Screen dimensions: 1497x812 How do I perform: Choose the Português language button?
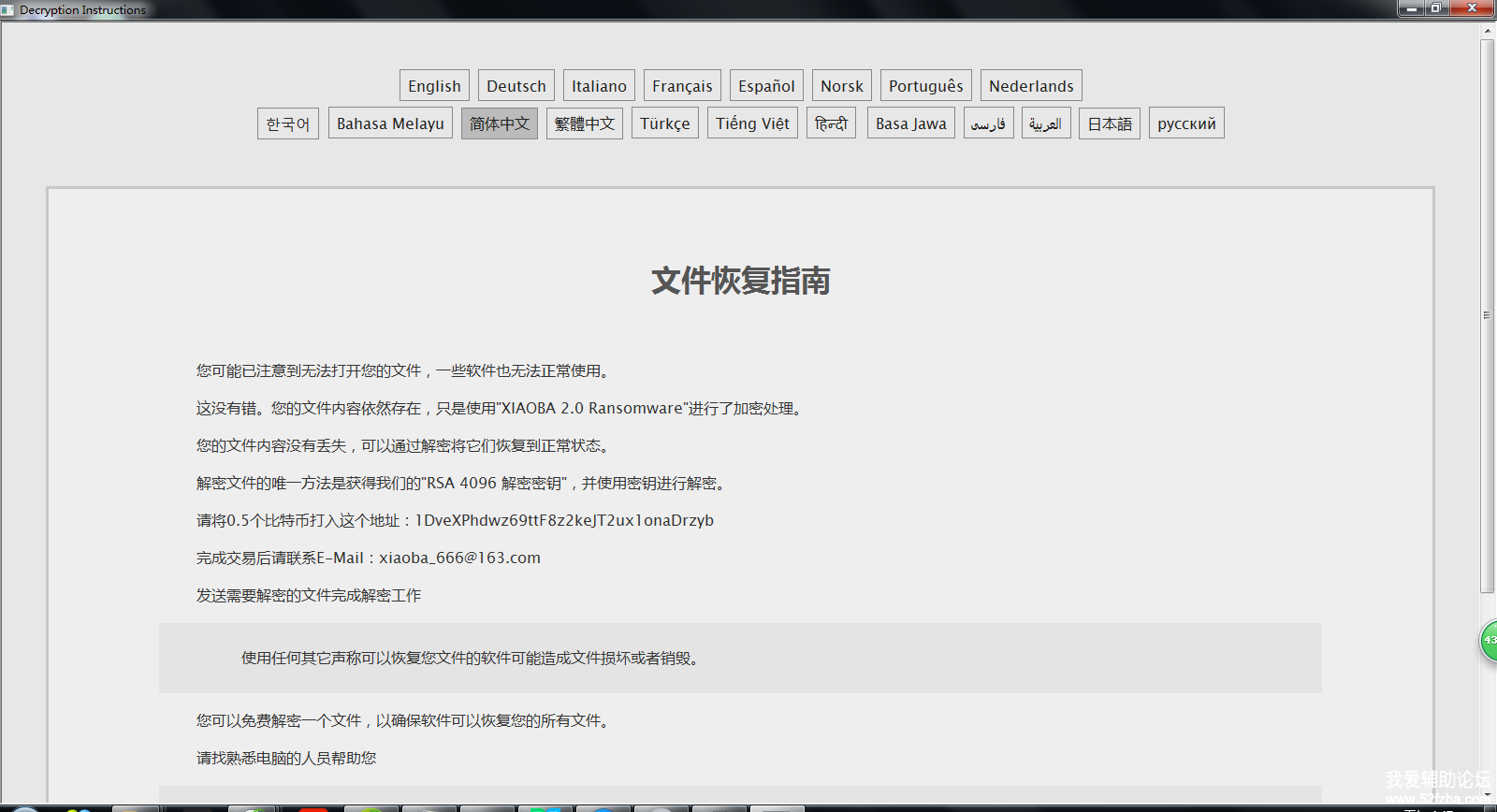[x=925, y=86]
